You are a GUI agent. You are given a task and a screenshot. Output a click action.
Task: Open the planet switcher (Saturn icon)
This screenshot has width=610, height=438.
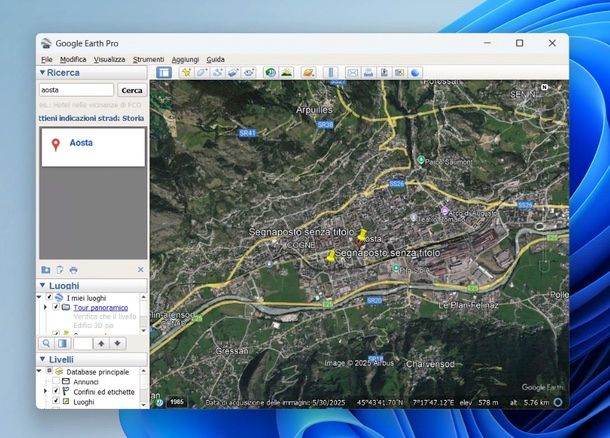(308, 72)
